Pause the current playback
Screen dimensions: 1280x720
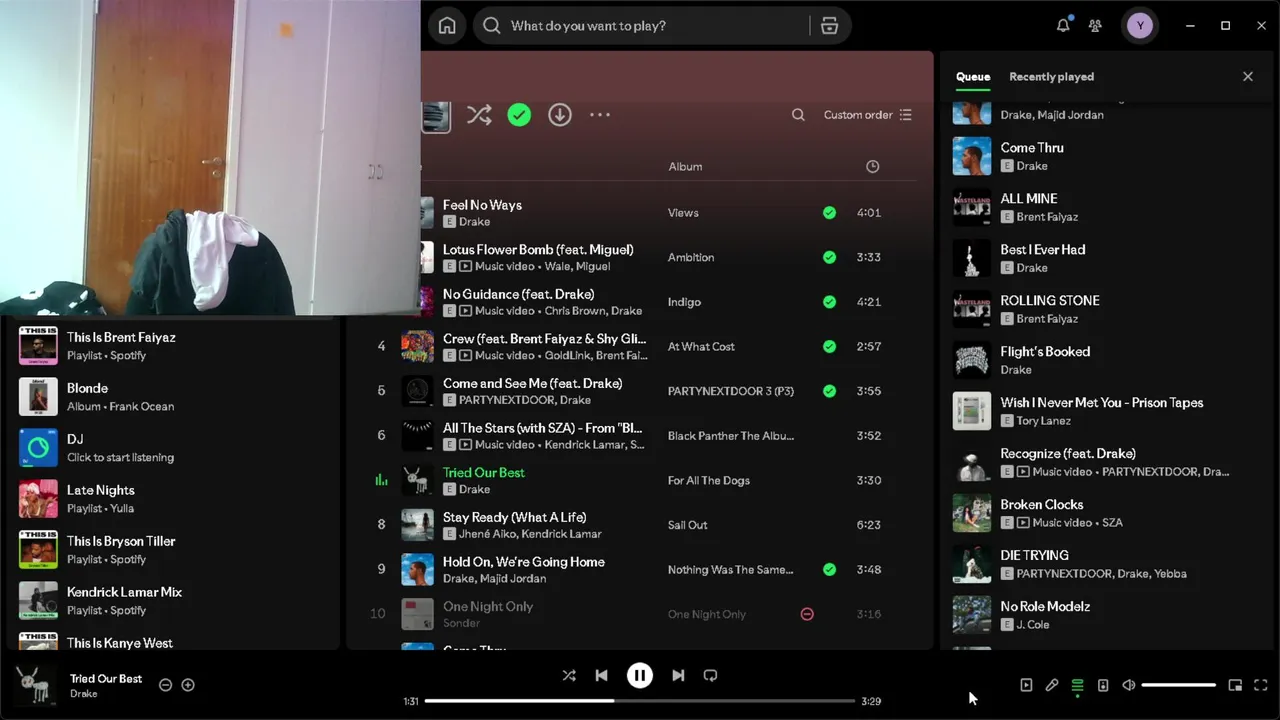(640, 675)
